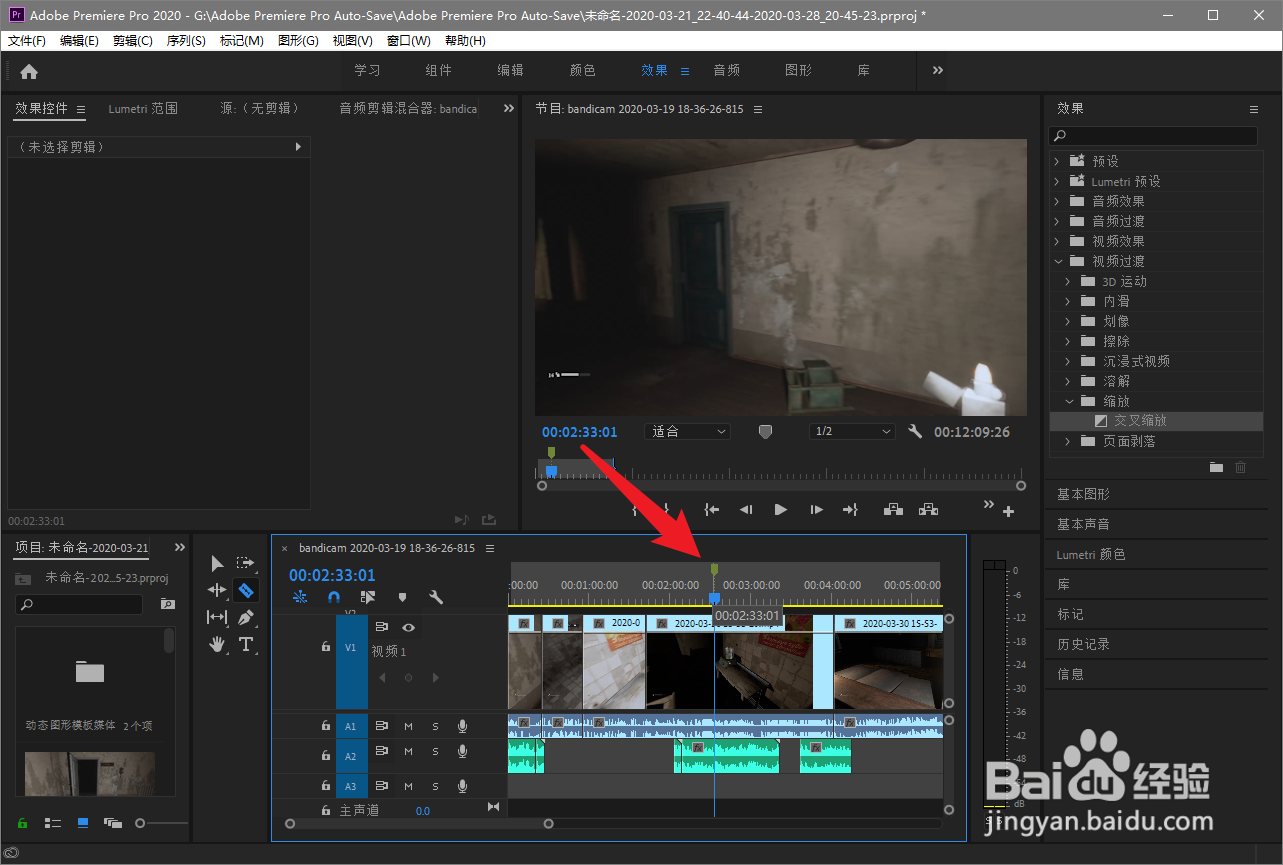Expand the 预设 effects folder
The height and width of the screenshot is (865, 1283).
[1057, 161]
